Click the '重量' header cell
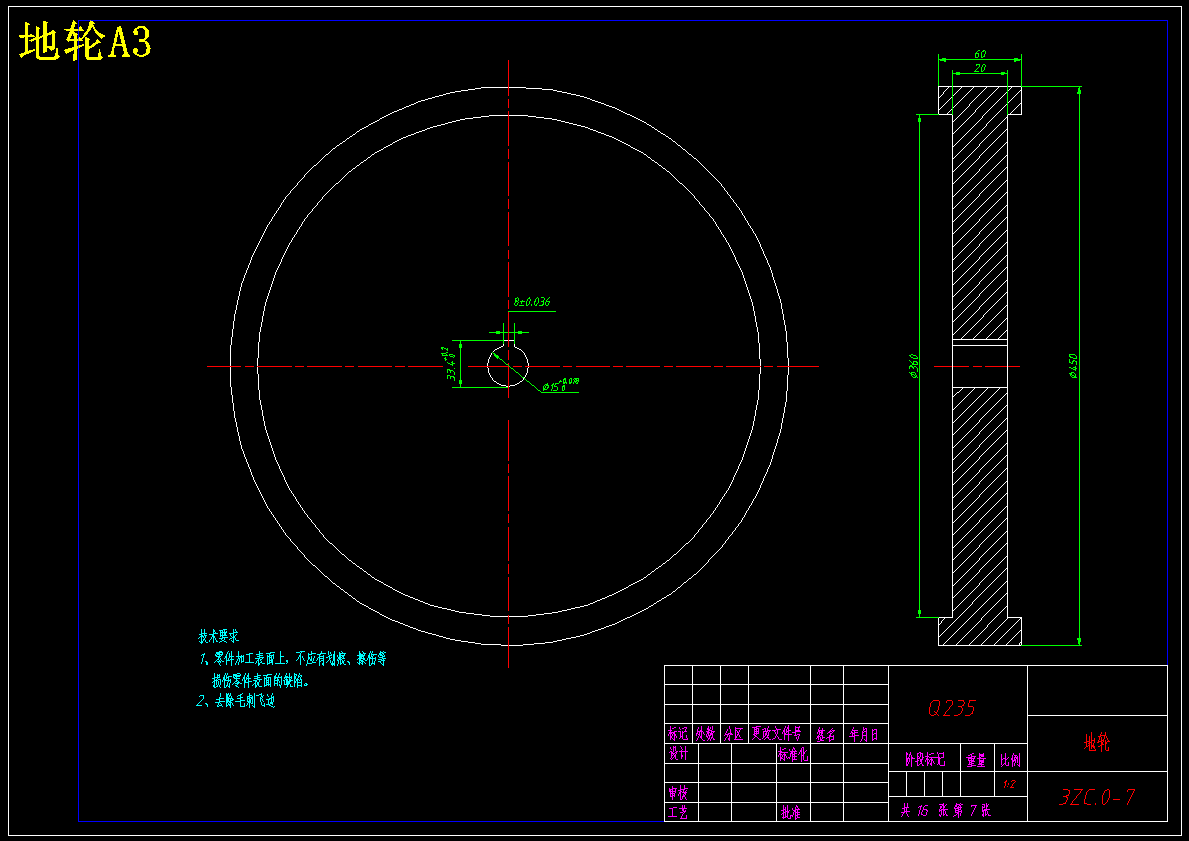Image resolution: width=1189 pixels, height=841 pixels. (x=976, y=760)
